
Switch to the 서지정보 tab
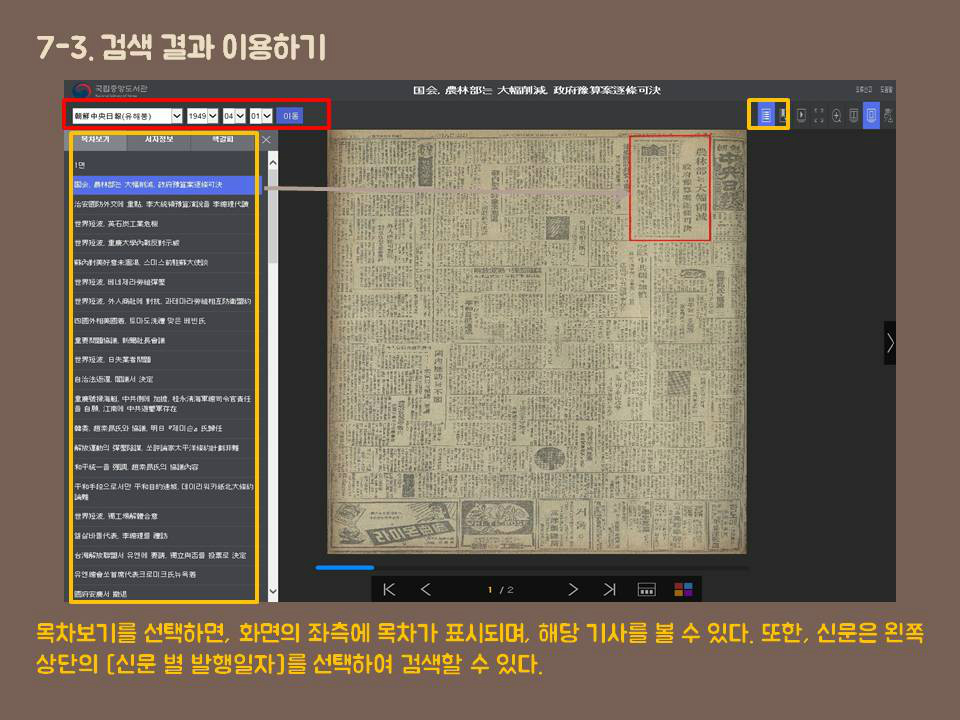(x=159, y=140)
